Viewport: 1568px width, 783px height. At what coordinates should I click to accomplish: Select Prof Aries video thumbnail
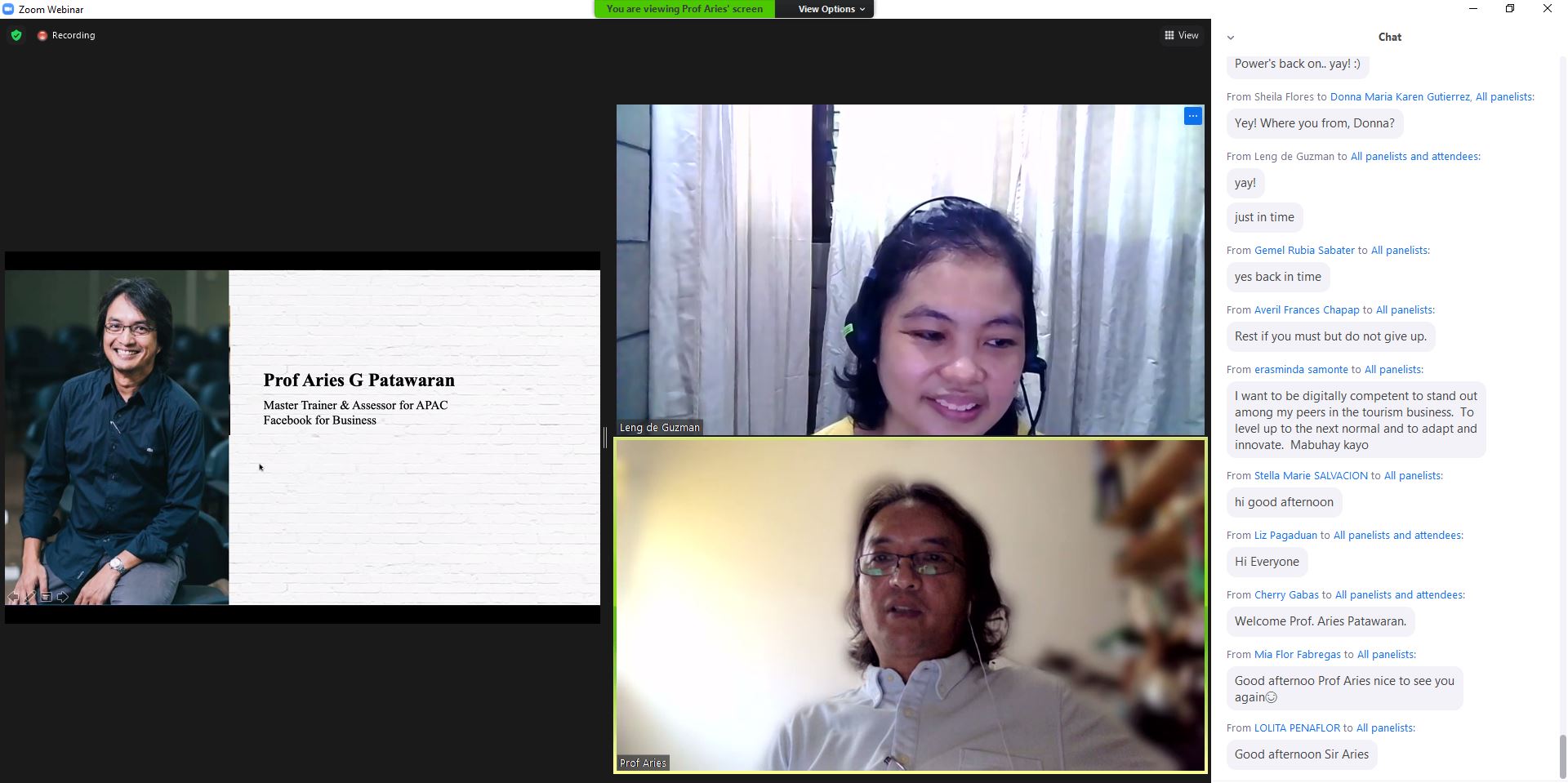click(x=911, y=605)
